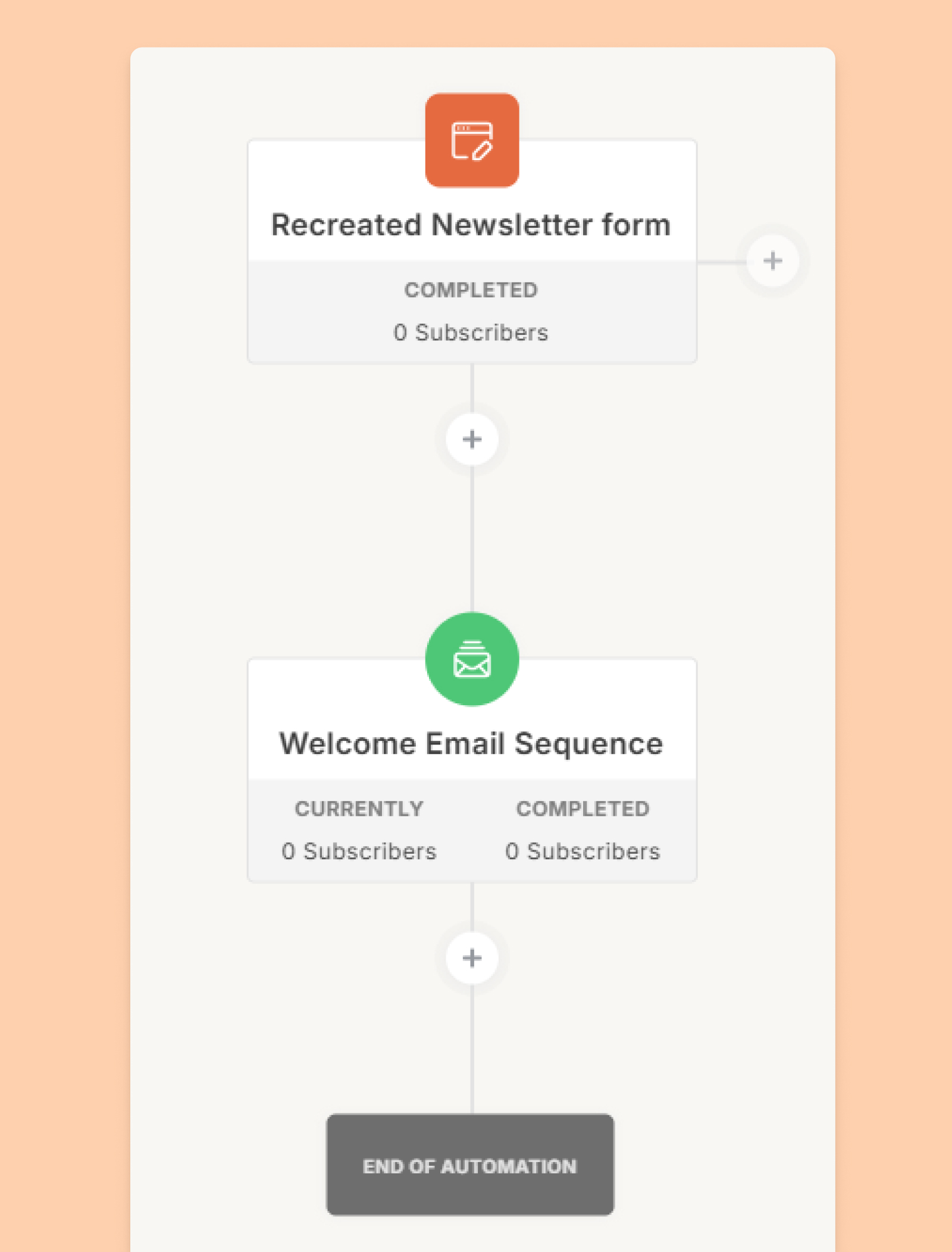This screenshot has height=1252, width=952.
Task: Click the form-with-pencil icon on the trigger
Action: (x=472, y=140)
